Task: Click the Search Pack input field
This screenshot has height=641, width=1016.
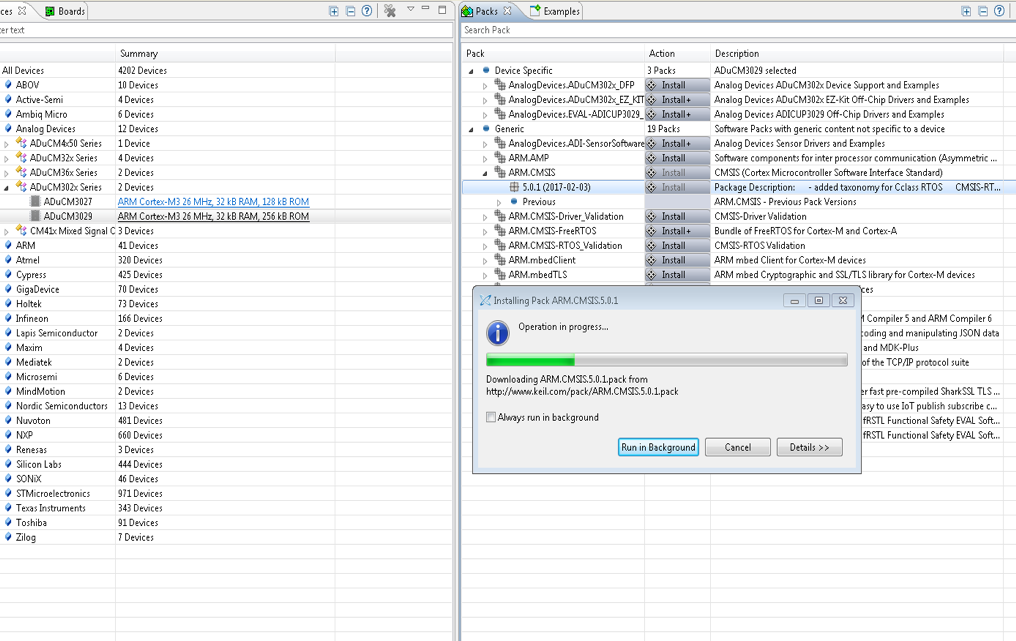Action: (738, 30)
